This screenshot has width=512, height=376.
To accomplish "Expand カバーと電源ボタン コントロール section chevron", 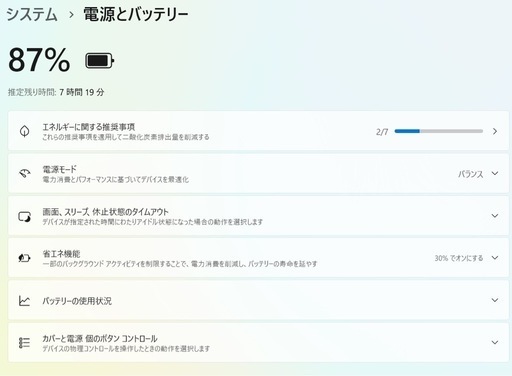I will point(495,342).
